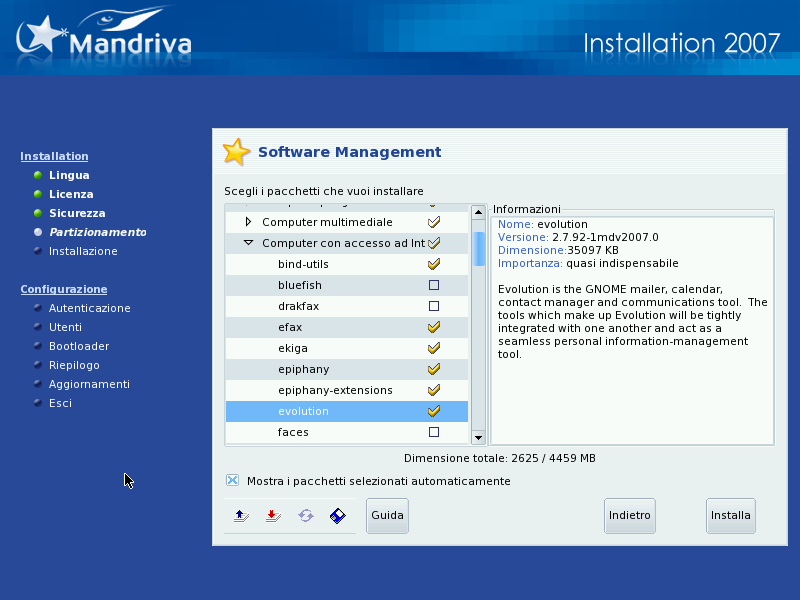Deselect the ekiga package checkmark

pos(434,348)
